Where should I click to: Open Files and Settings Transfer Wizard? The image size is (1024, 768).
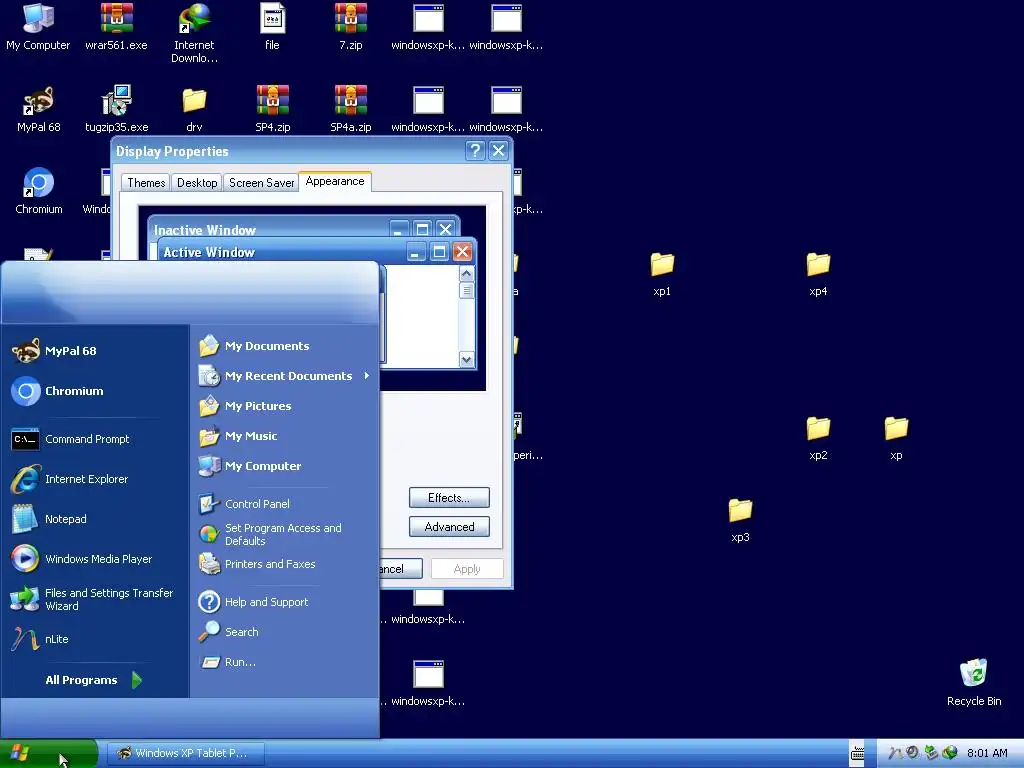pyautogui.click(x=95, y=599)
